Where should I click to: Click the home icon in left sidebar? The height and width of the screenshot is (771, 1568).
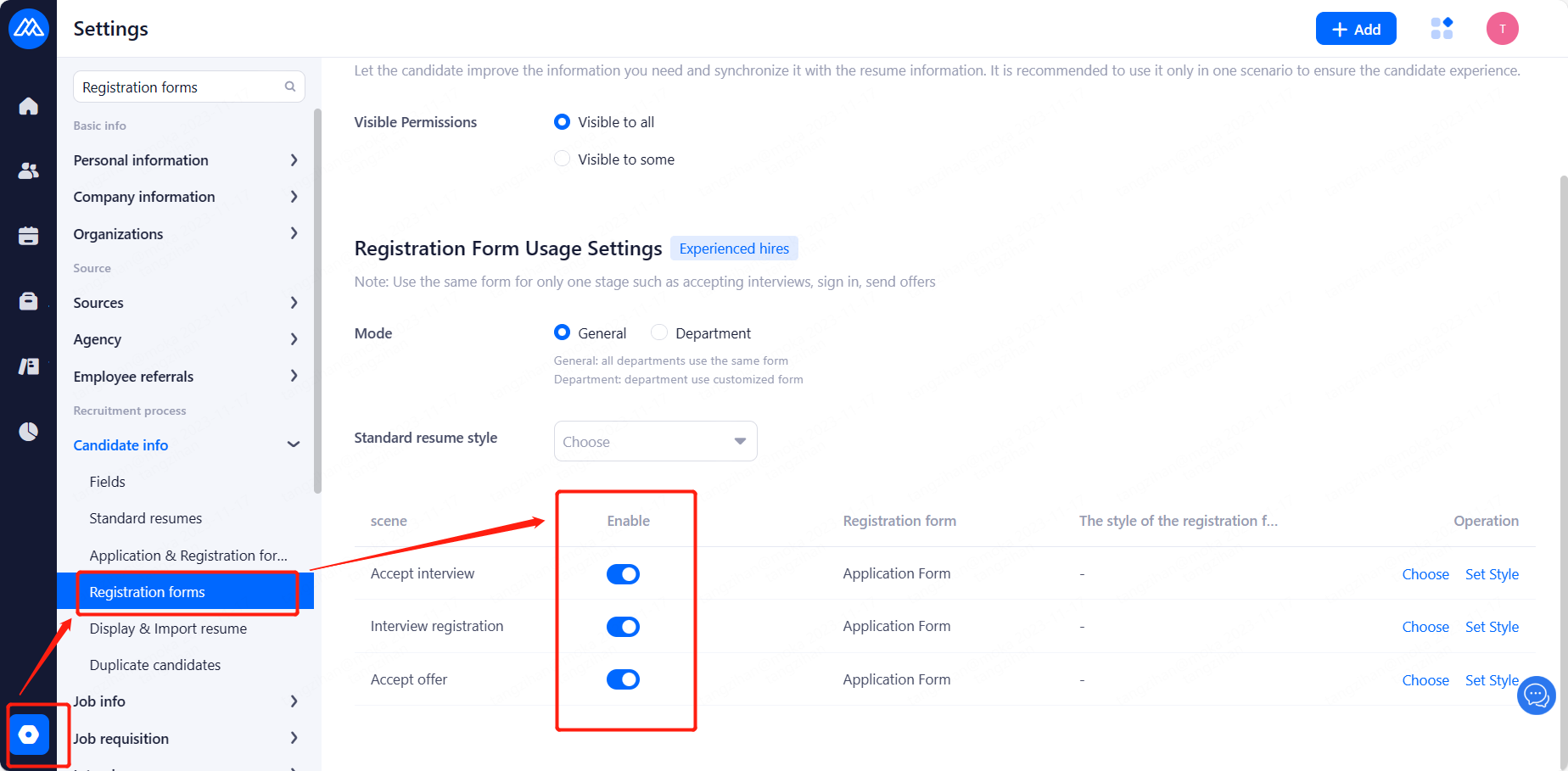pos(28,106)
